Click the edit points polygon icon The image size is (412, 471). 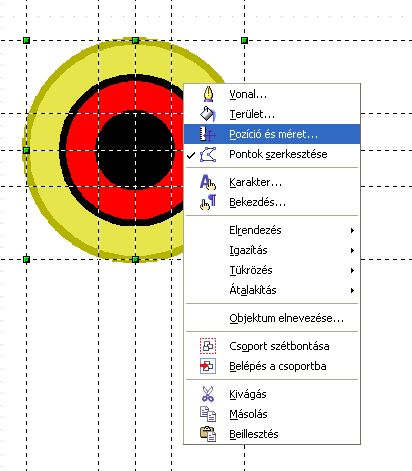click(x=208, y=154)
